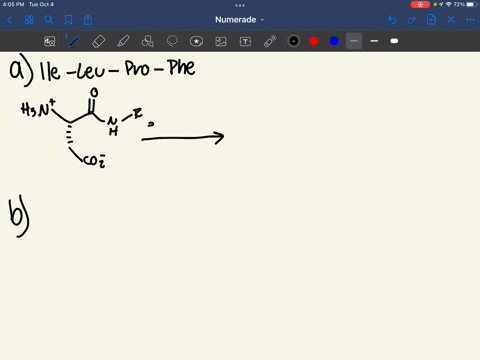Screen dimensions: 480x360
Task: Choose the red pen color
Action: (314, 41)
